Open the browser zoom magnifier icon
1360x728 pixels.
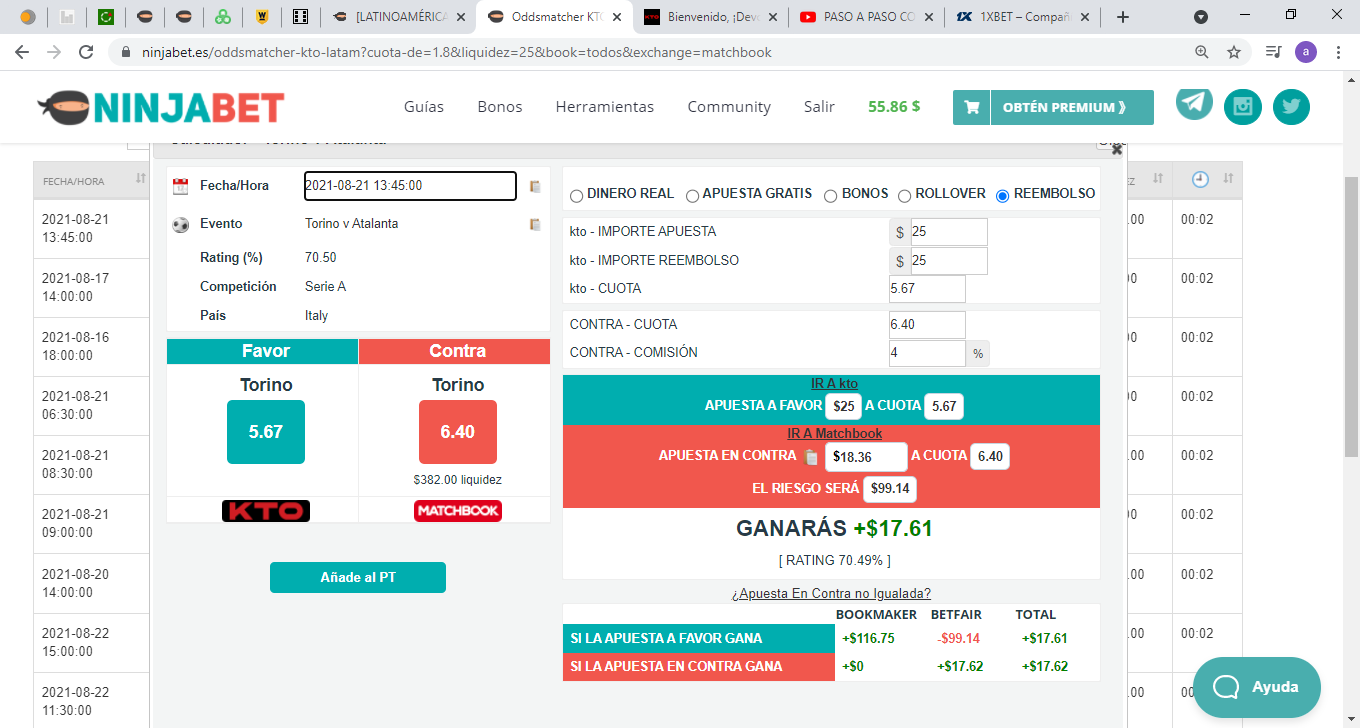[x=1201, y=52]
